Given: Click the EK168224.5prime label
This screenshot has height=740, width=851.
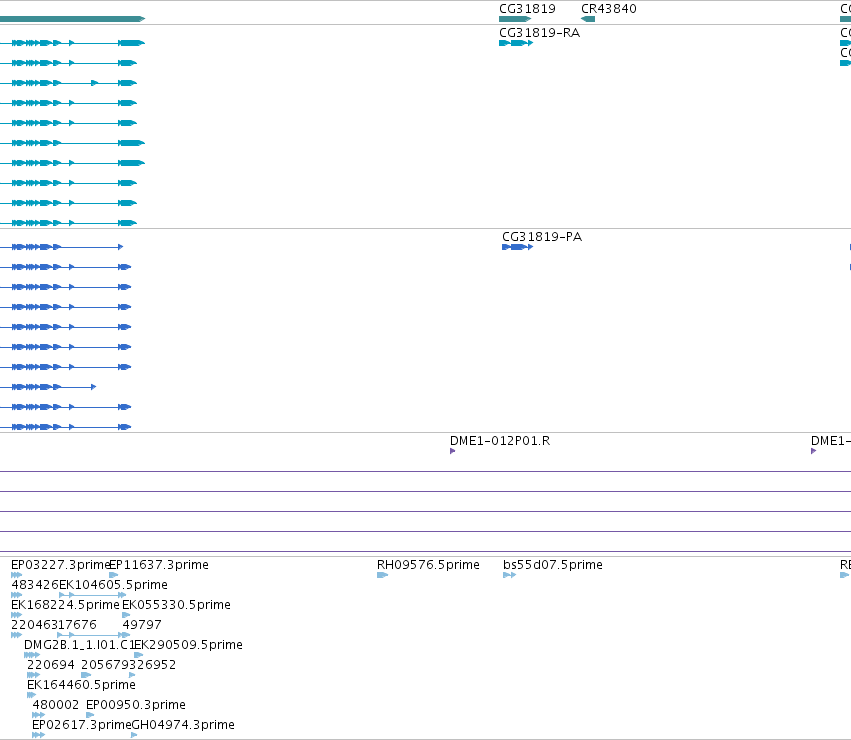Looking at the screenshot, I should 65,605.
